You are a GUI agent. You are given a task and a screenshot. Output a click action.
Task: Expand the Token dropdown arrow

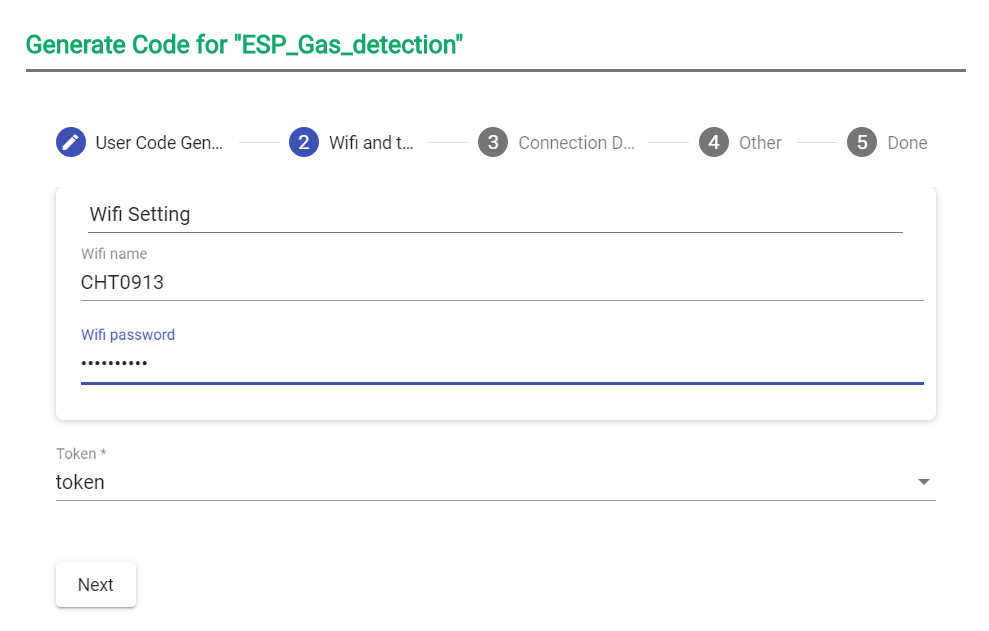coord(924,482)
